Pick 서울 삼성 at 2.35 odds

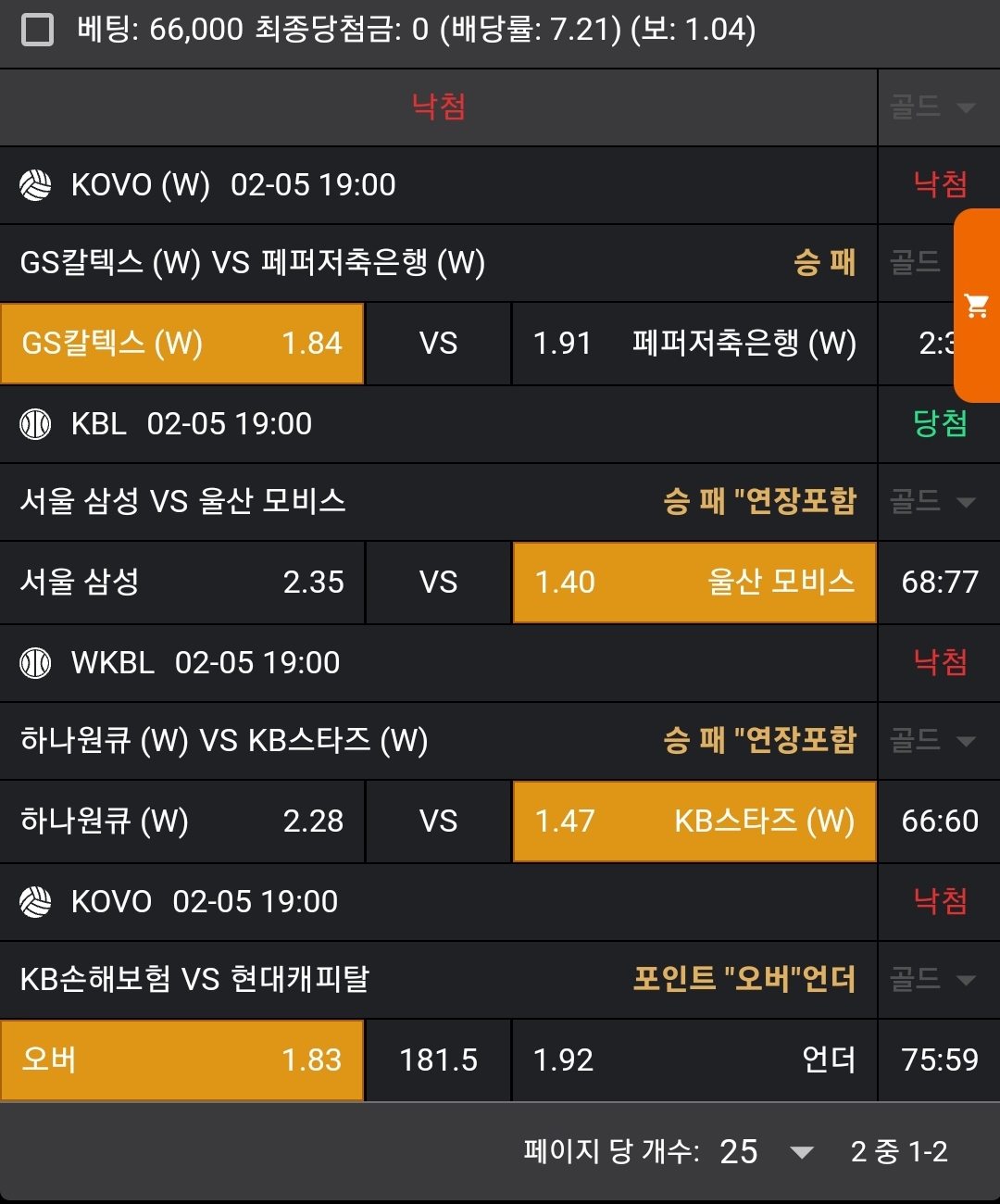tap(181, 583)
